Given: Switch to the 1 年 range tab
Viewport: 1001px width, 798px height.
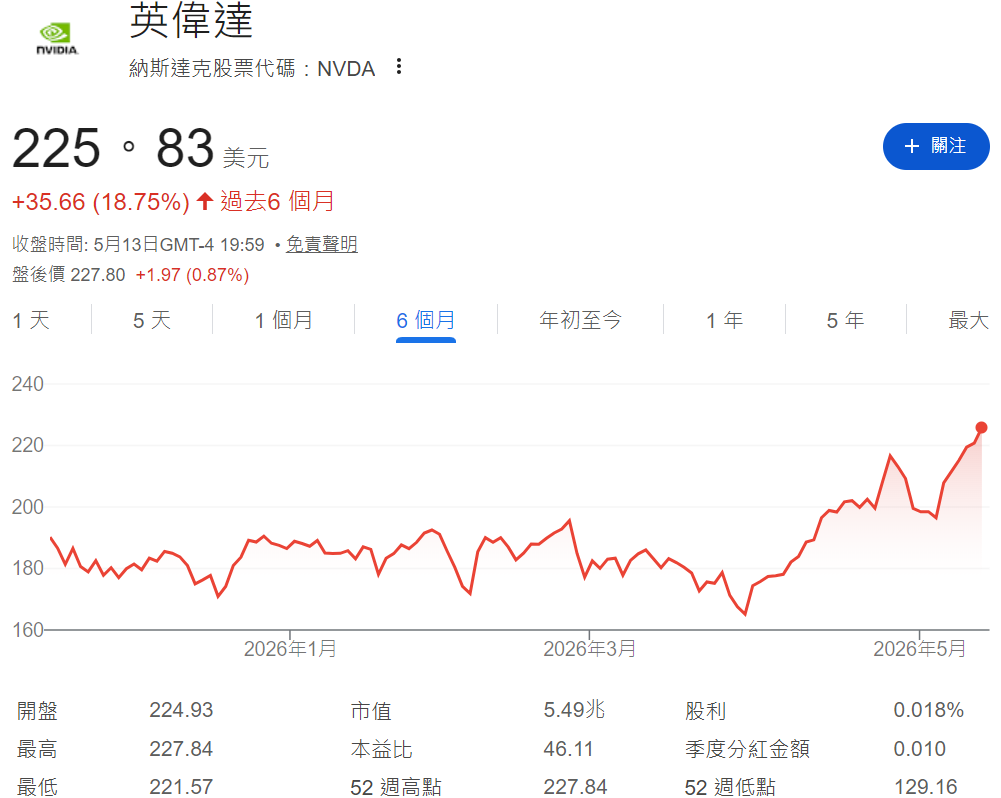Looking at the screenshot, I should point(725,320).
